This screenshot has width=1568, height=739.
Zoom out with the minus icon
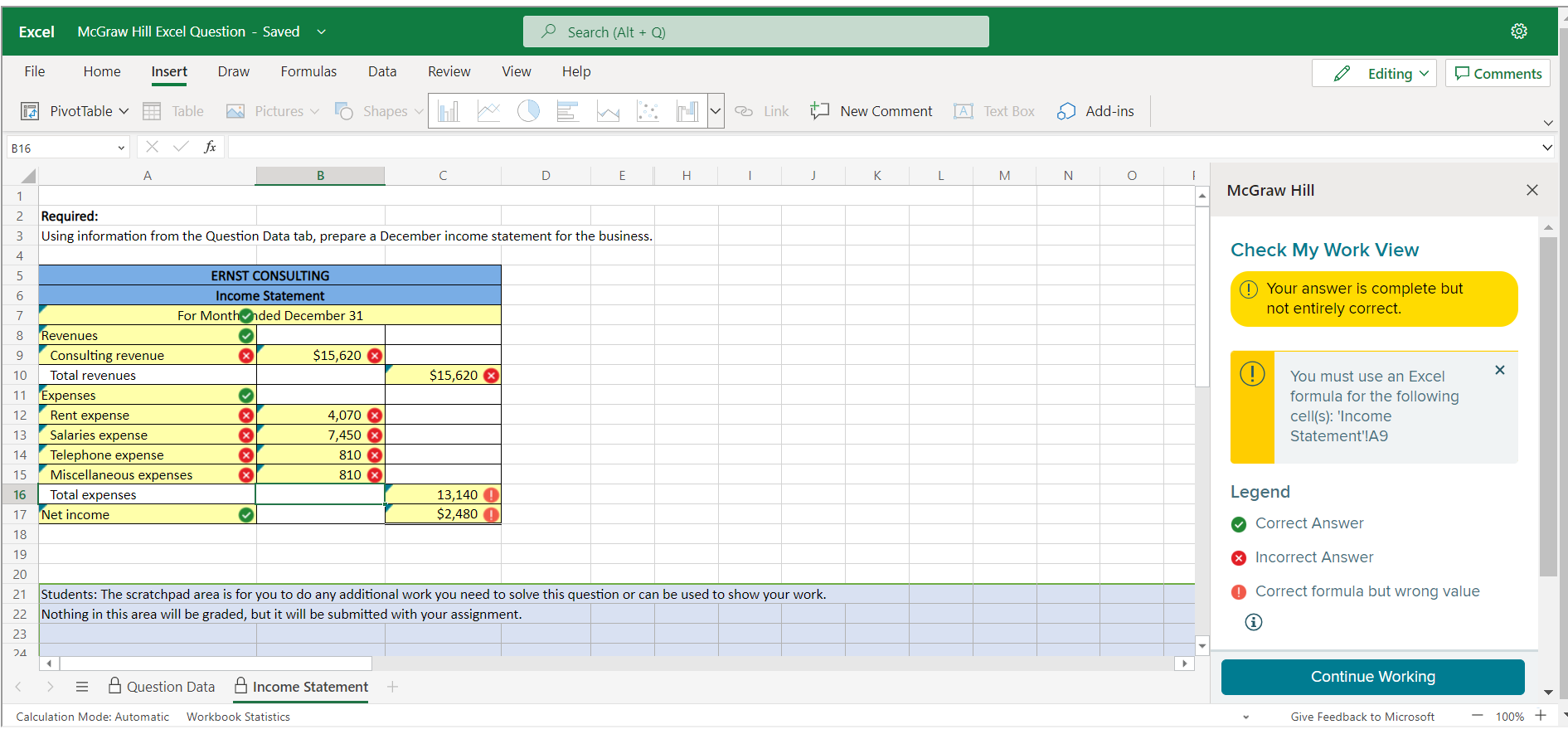pos(1477,716)
